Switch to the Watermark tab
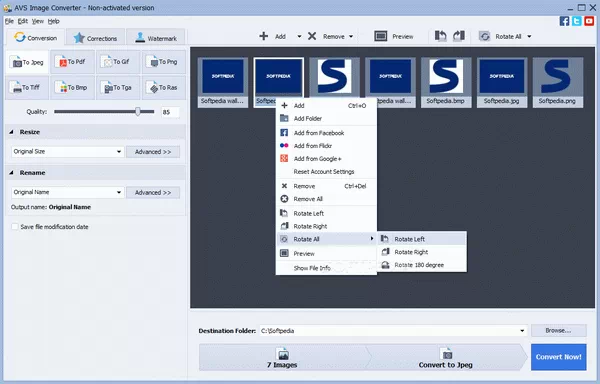Viewport: 600px width, 384px height. click(156, 38)
